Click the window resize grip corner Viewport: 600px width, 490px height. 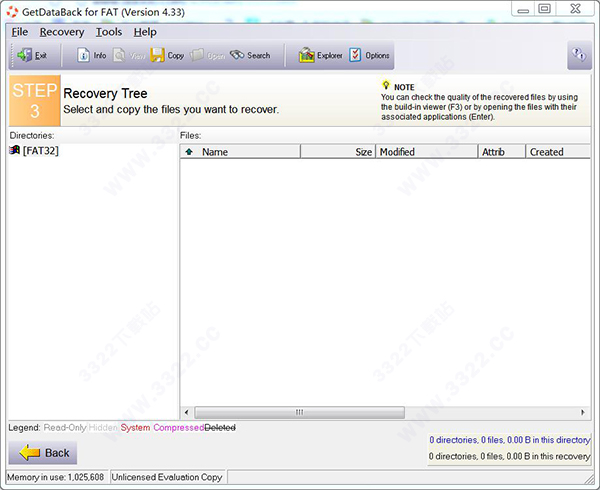coord(589,479)
